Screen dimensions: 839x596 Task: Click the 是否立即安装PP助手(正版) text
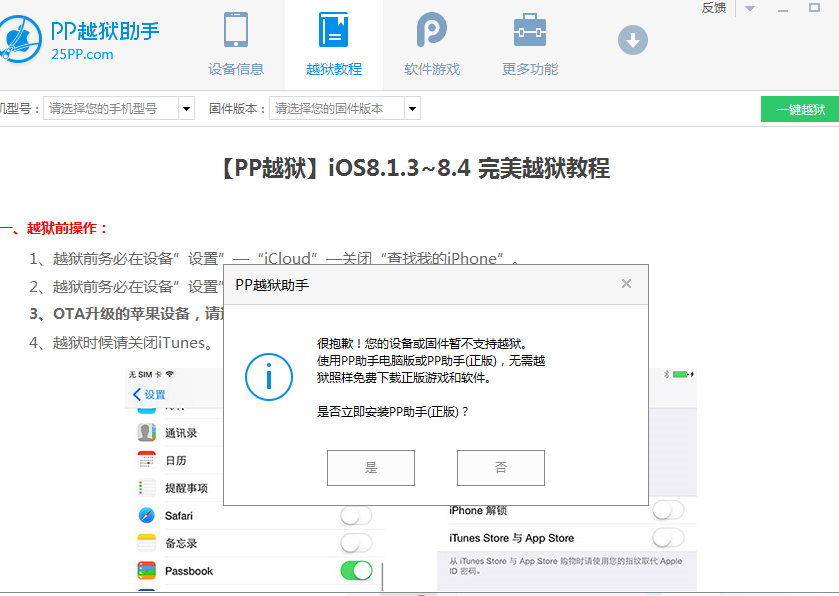[x=393, y=411]
